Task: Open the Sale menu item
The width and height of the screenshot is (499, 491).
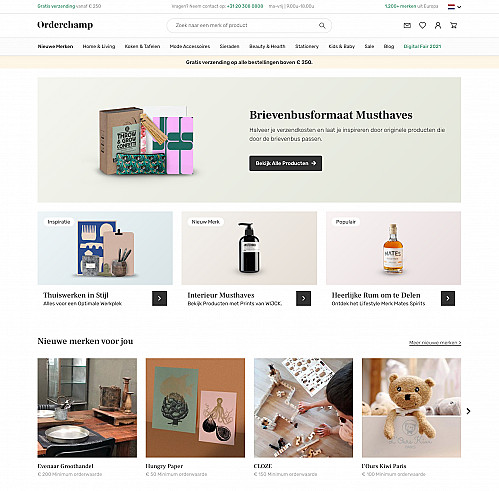Action: (x=369, y=46)
